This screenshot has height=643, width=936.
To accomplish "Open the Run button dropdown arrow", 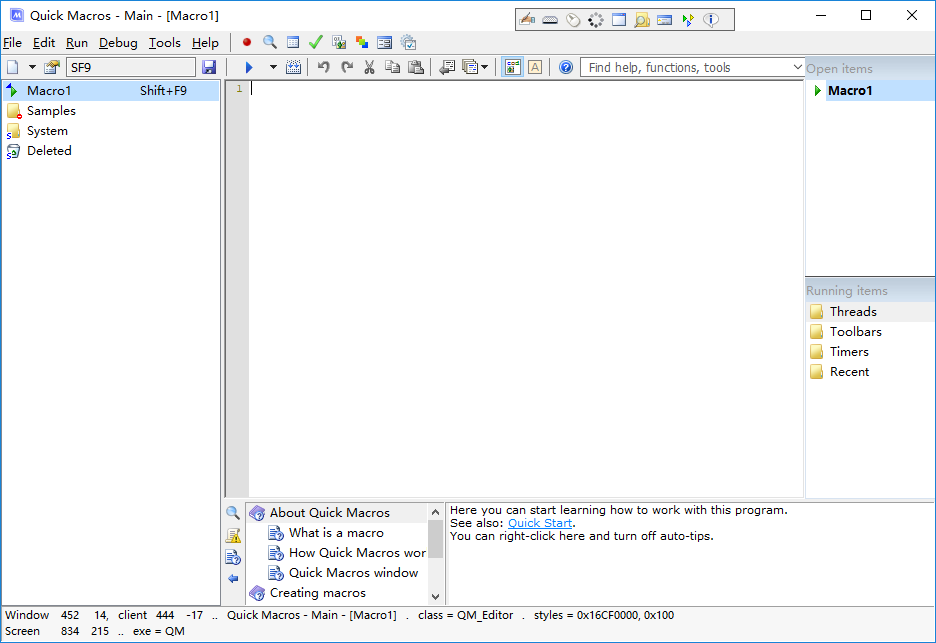I will (x=272, y=67).
